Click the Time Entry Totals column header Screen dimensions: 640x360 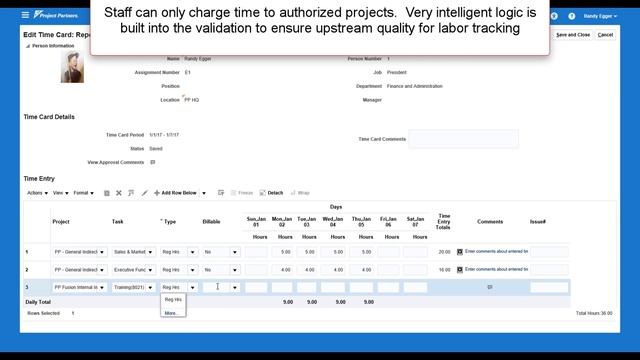coord(444,222)
